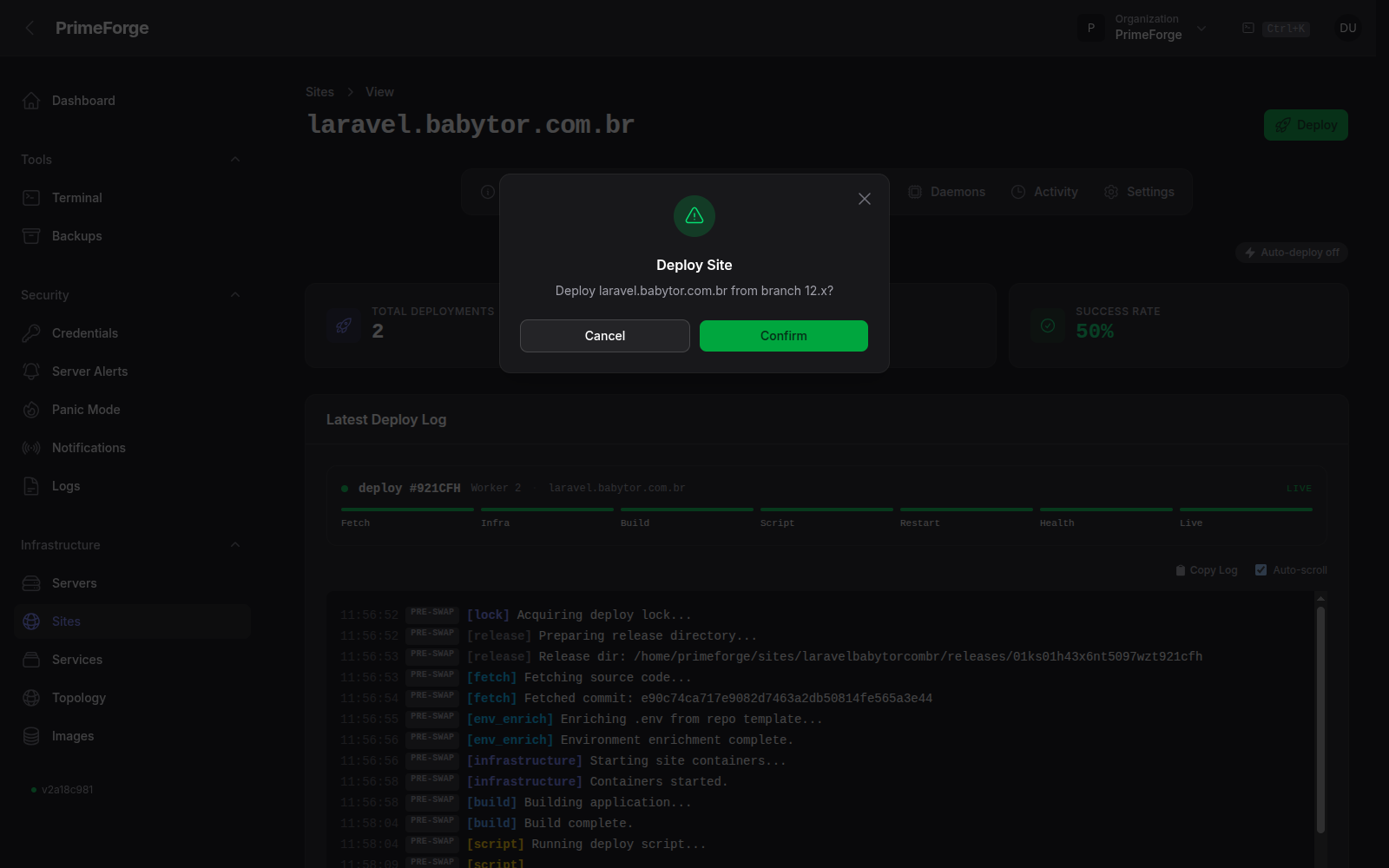The height and width of the screenshot is (868, 1389).
Task: Open the Images database icon
Action: click(x=31, y=736)
